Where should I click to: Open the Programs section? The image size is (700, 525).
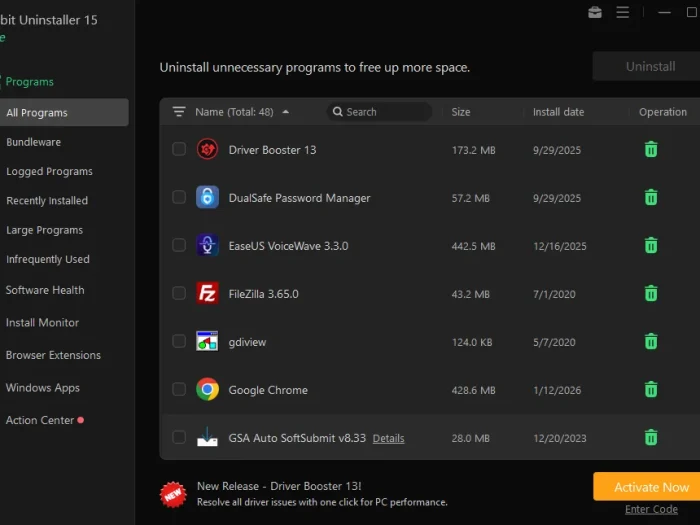click(29, 82)
